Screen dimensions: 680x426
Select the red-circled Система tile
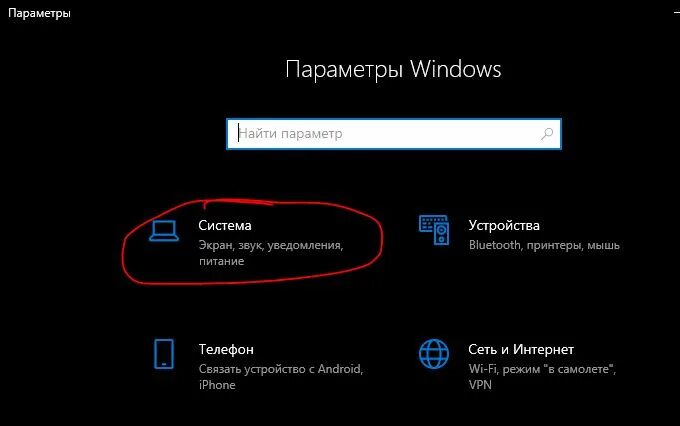(252, 242)
